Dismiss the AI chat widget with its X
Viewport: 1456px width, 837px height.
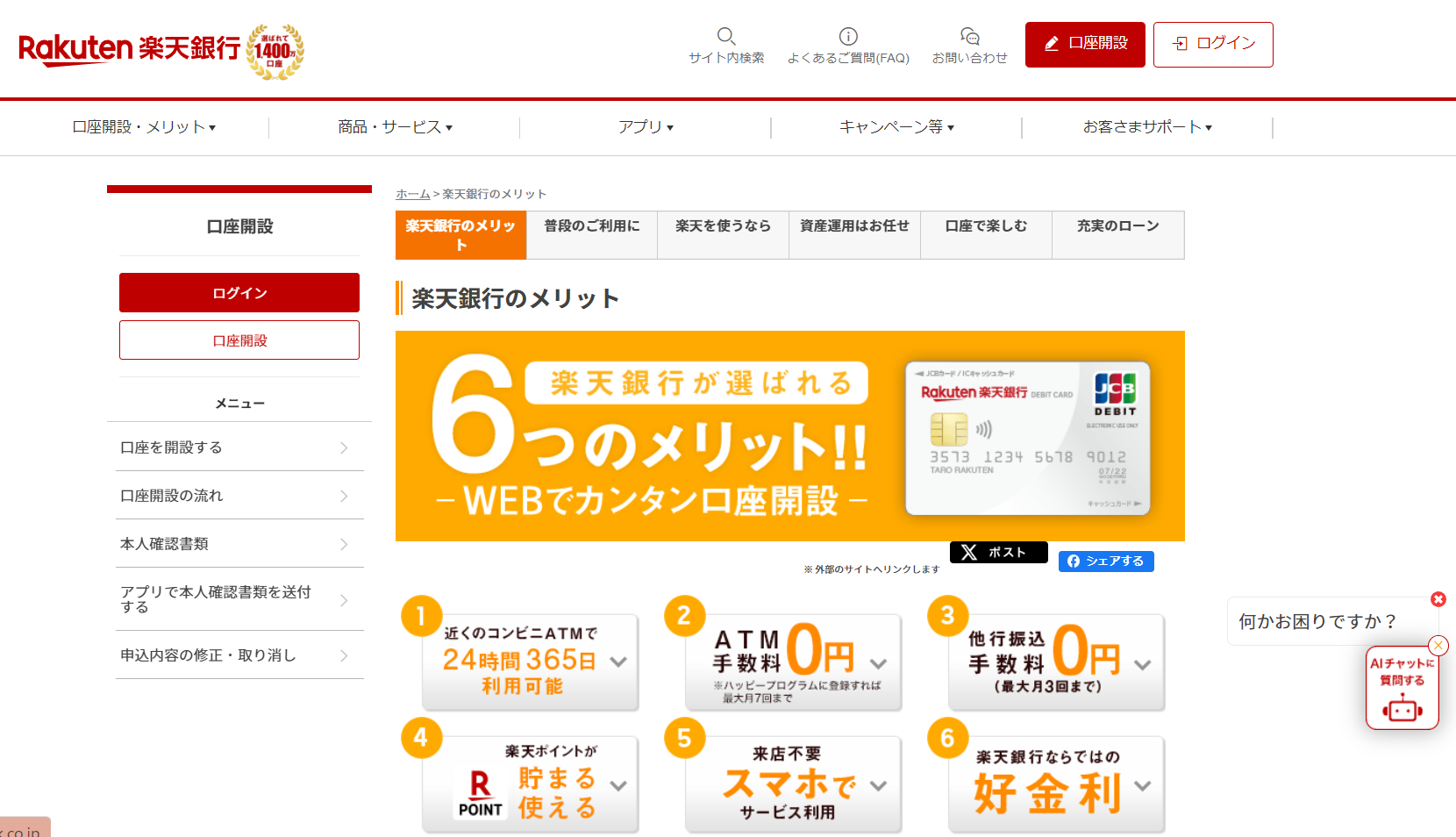1438,646
